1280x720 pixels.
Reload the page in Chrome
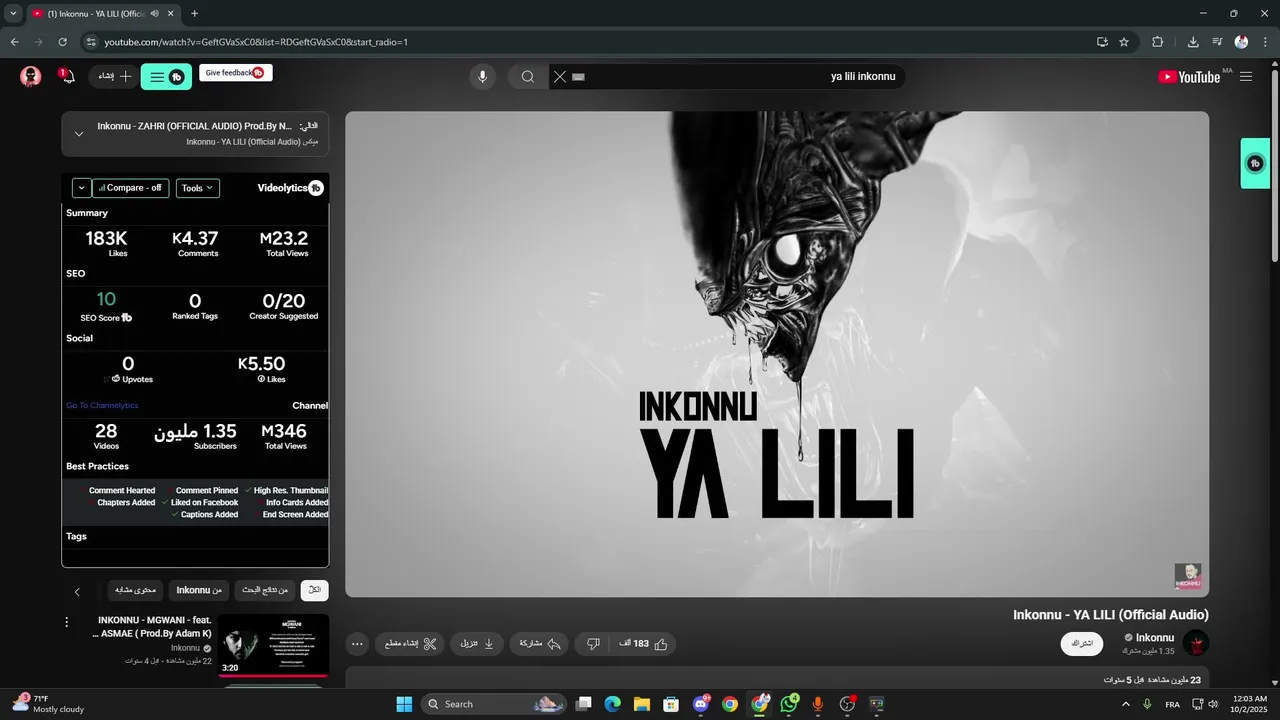63,42
